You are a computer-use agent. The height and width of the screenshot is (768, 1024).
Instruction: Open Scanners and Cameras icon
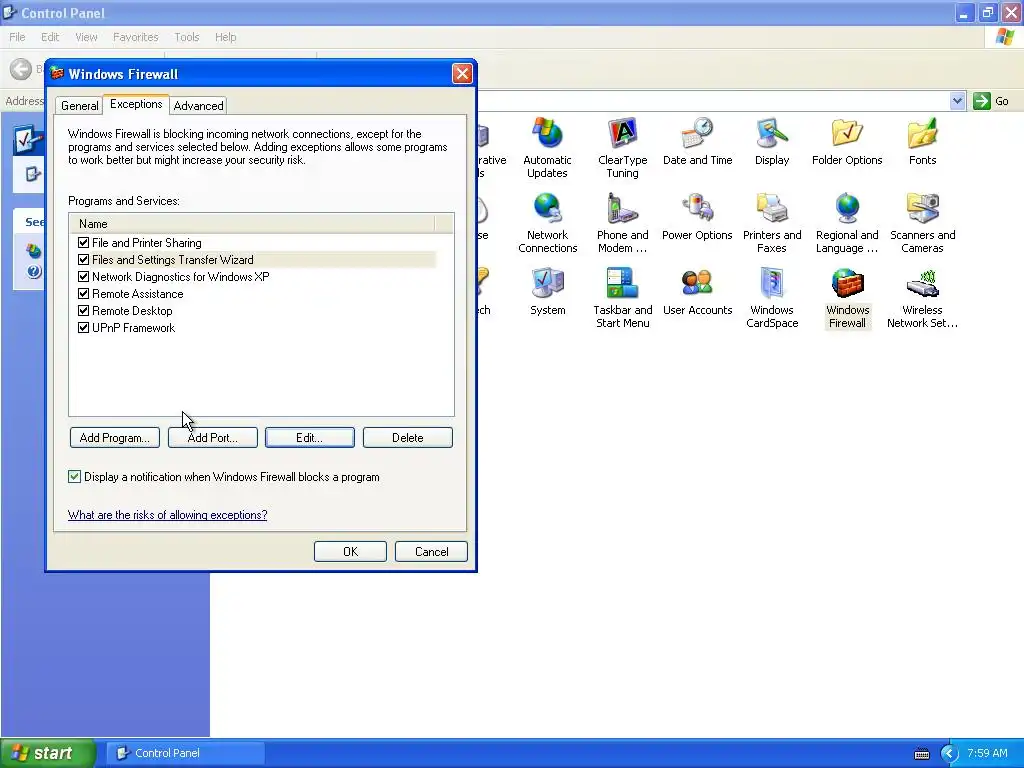coord(922,223)
